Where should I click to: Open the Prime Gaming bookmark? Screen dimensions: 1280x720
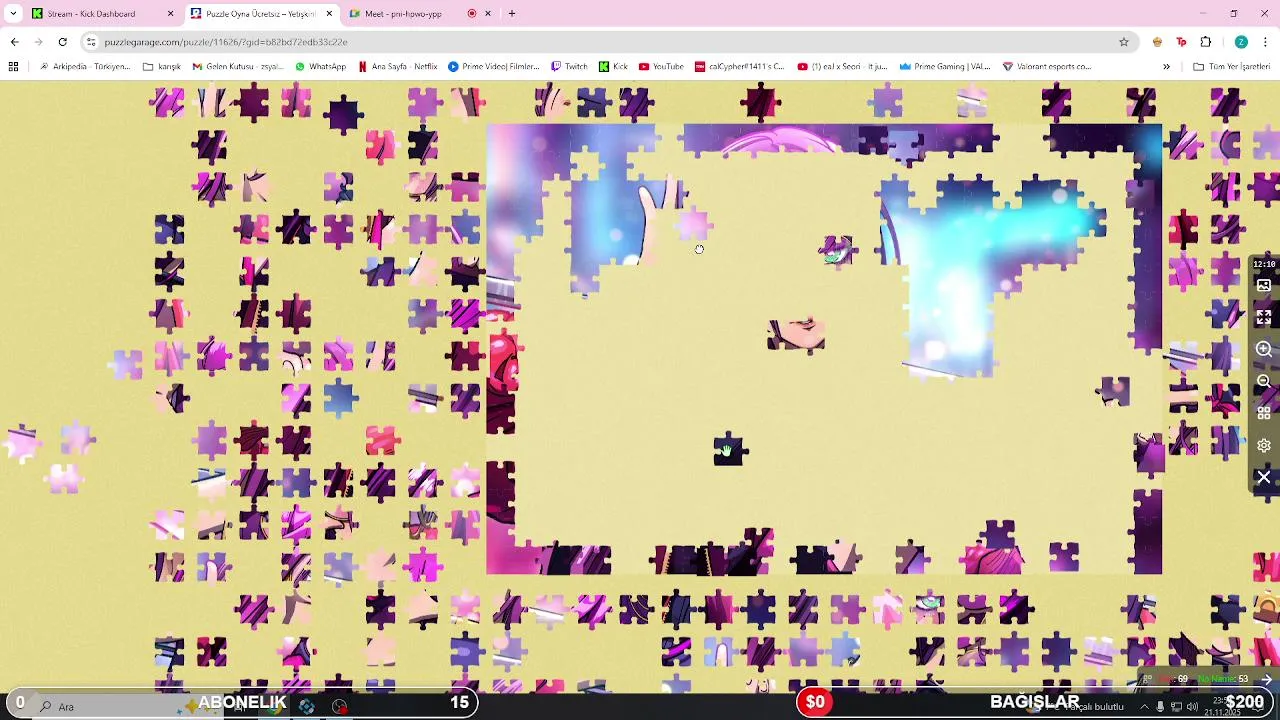tap(944, 67)
